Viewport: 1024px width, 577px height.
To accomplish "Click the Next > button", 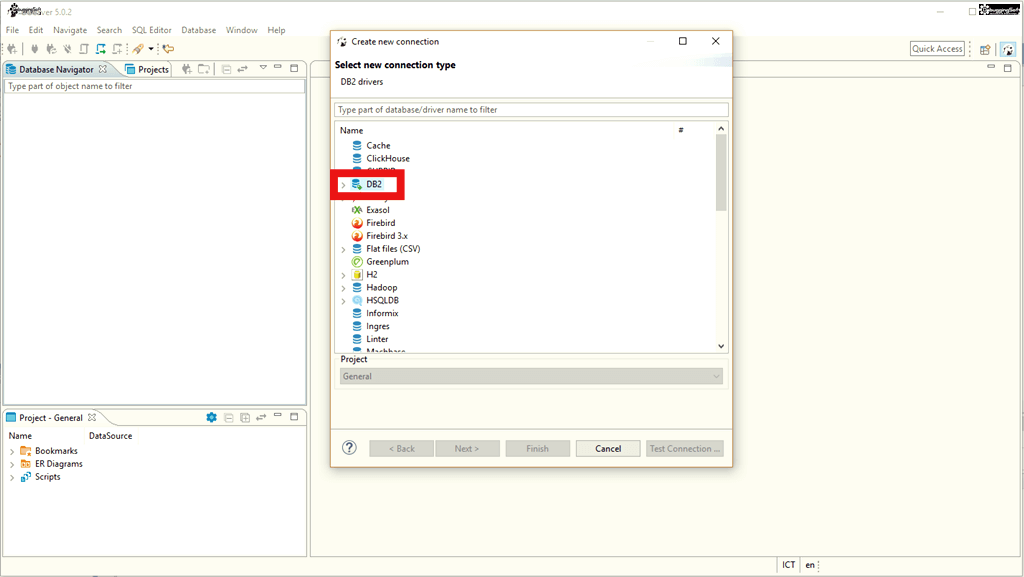I will pyautogui.click(x=467, y=448).
